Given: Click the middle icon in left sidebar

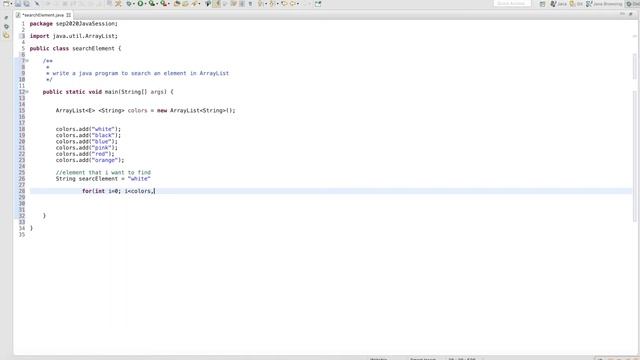Looking at the screenshot, I should (6, 27).
